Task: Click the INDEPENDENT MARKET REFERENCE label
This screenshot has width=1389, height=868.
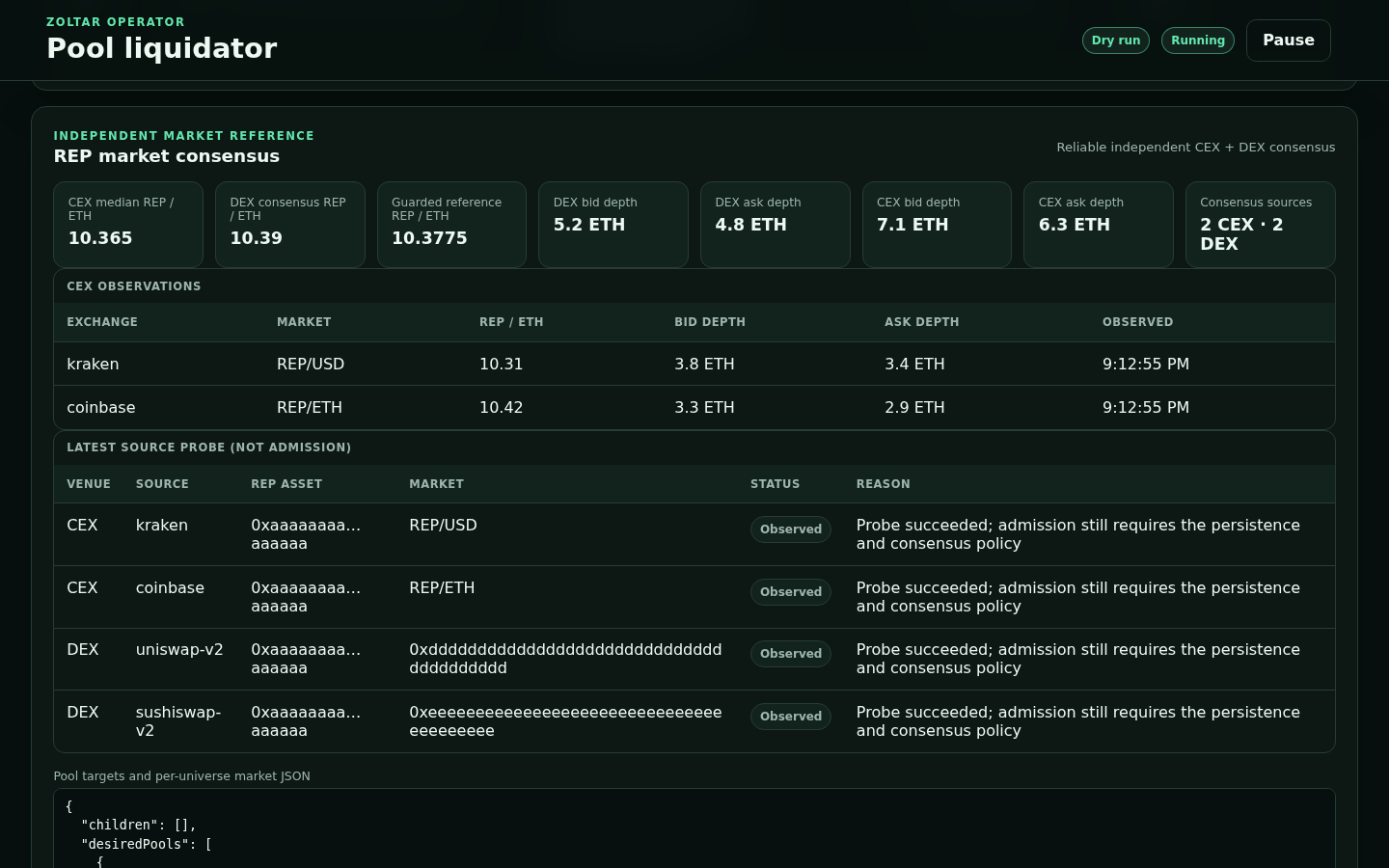Action: pos(184,136)
